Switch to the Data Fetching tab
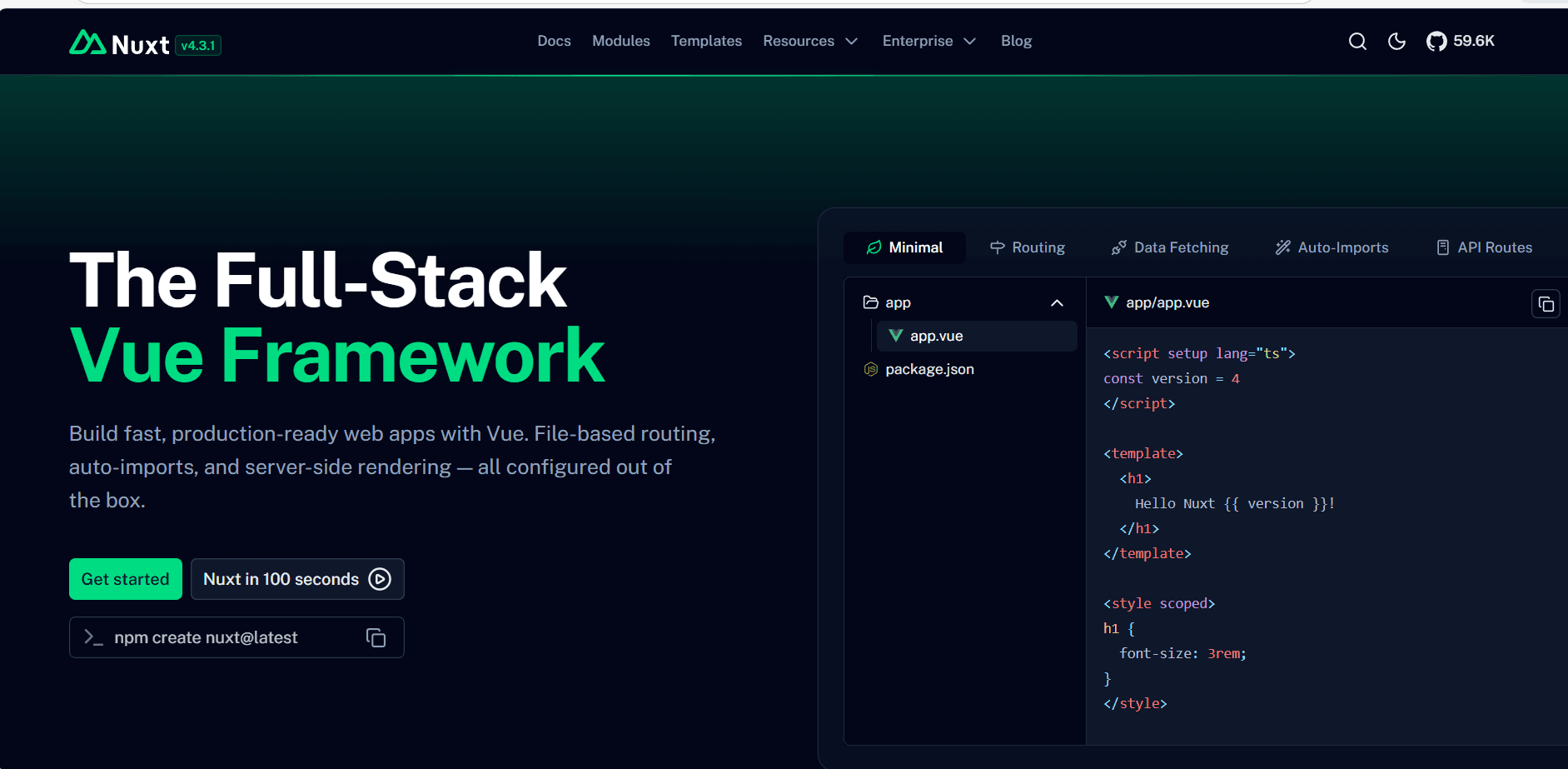This screenshot has width=1568, height=769. coord(1170,247)
